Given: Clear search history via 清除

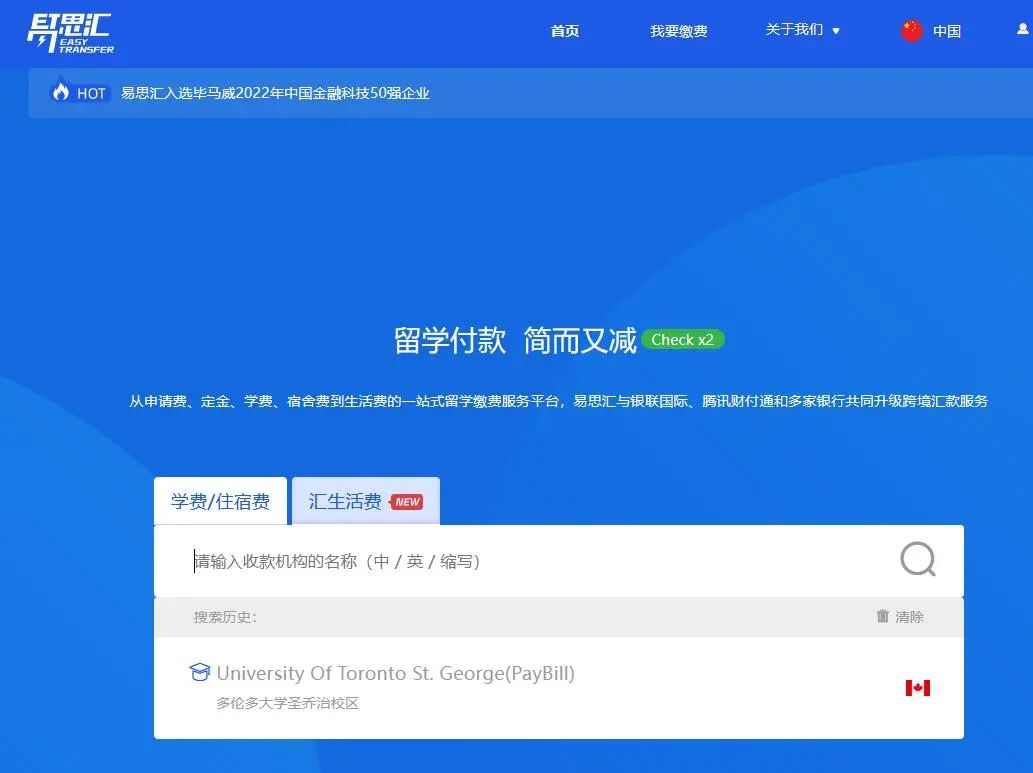Looking at the screenshot, I should (x=909, y=617).
